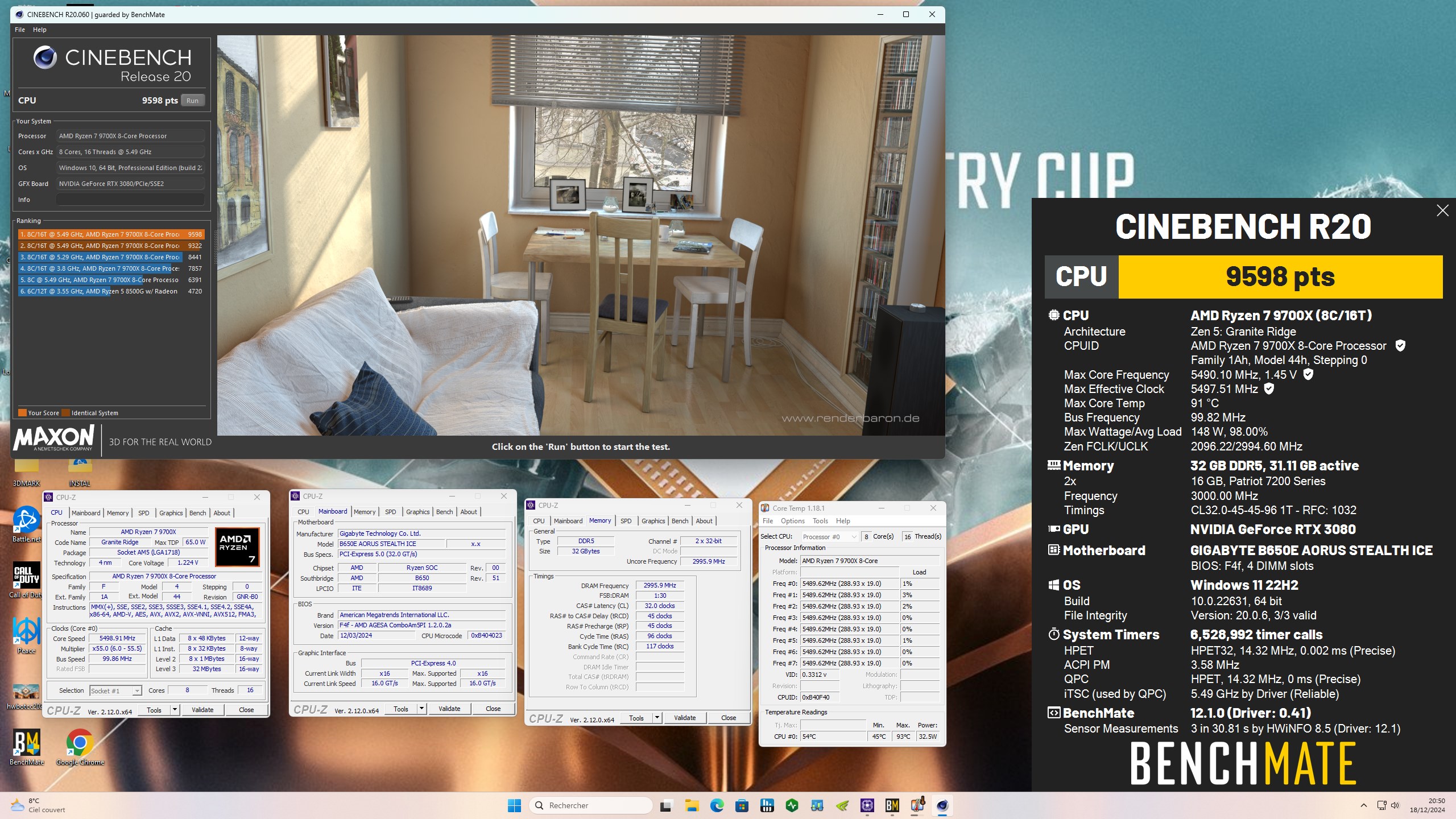Open the Options menu in Core Temp

(793, 521)
